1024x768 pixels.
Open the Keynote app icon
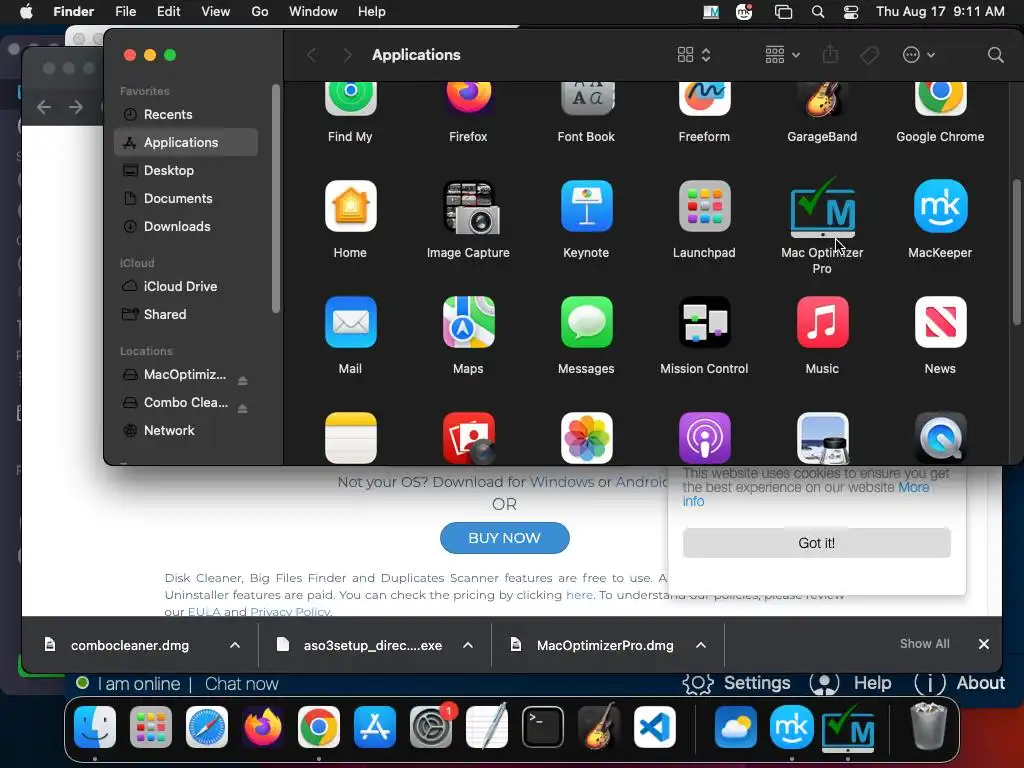pyautogui.click(x=586, y=206)
